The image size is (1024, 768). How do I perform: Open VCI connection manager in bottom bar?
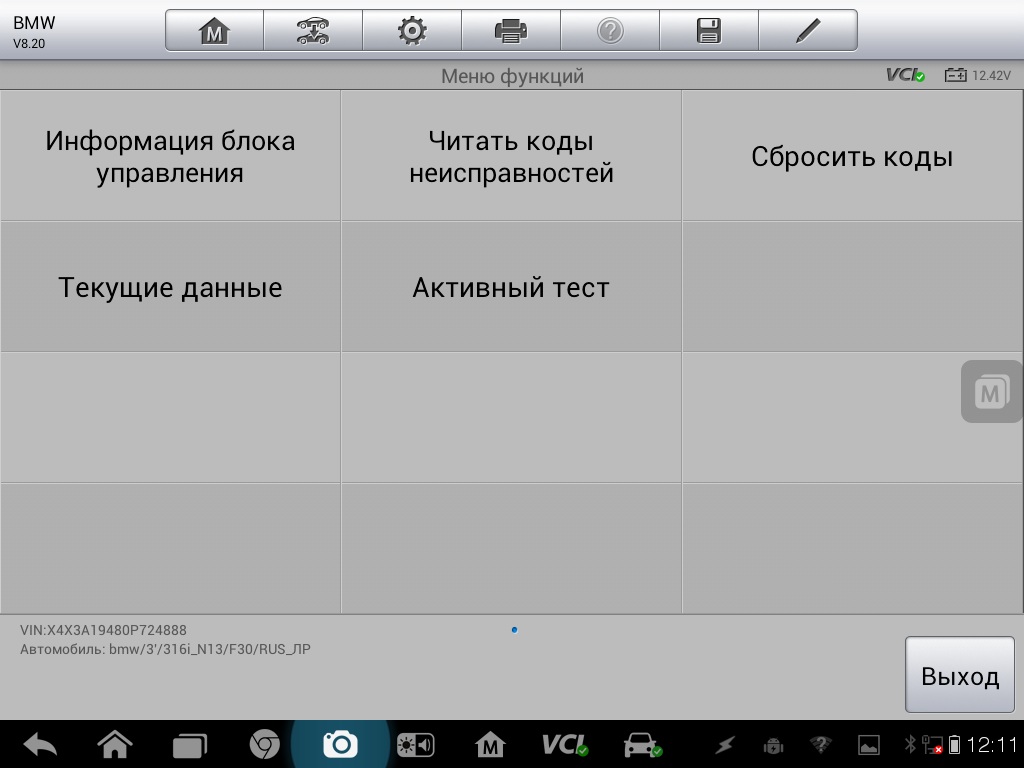coord(565,744)
